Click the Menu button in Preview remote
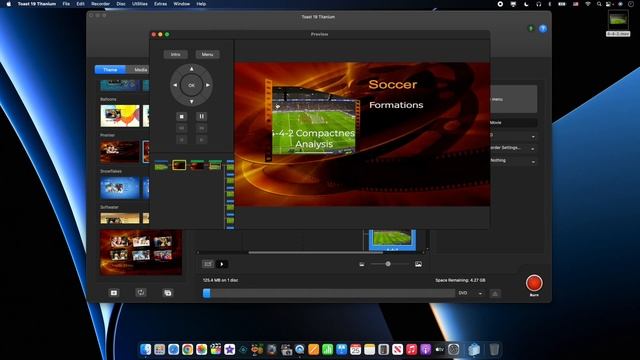This screenshot has height=360, width=640. [x=207, y=54]
